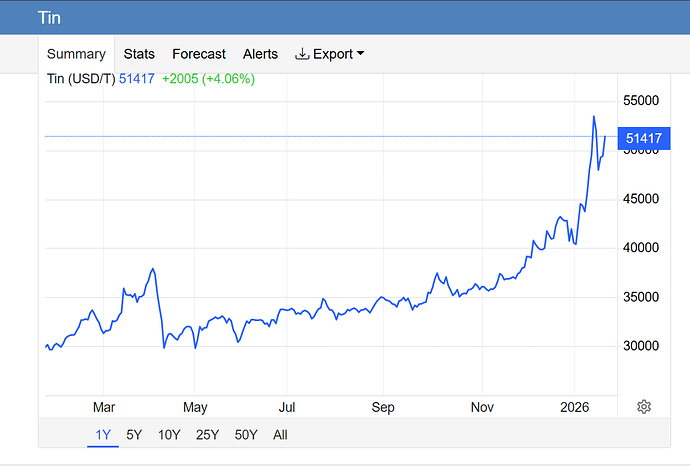690x466 pixels.
Task: Switch to the Summary tab
Action: pyautogui.click(x=76, y=54)
